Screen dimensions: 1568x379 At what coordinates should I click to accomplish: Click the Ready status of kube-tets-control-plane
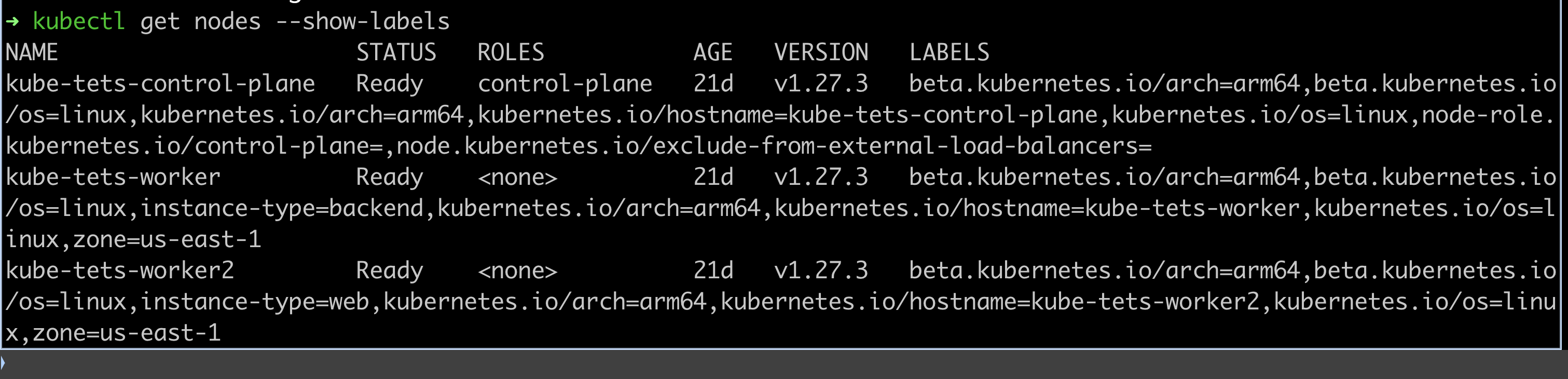coord(390,84)
